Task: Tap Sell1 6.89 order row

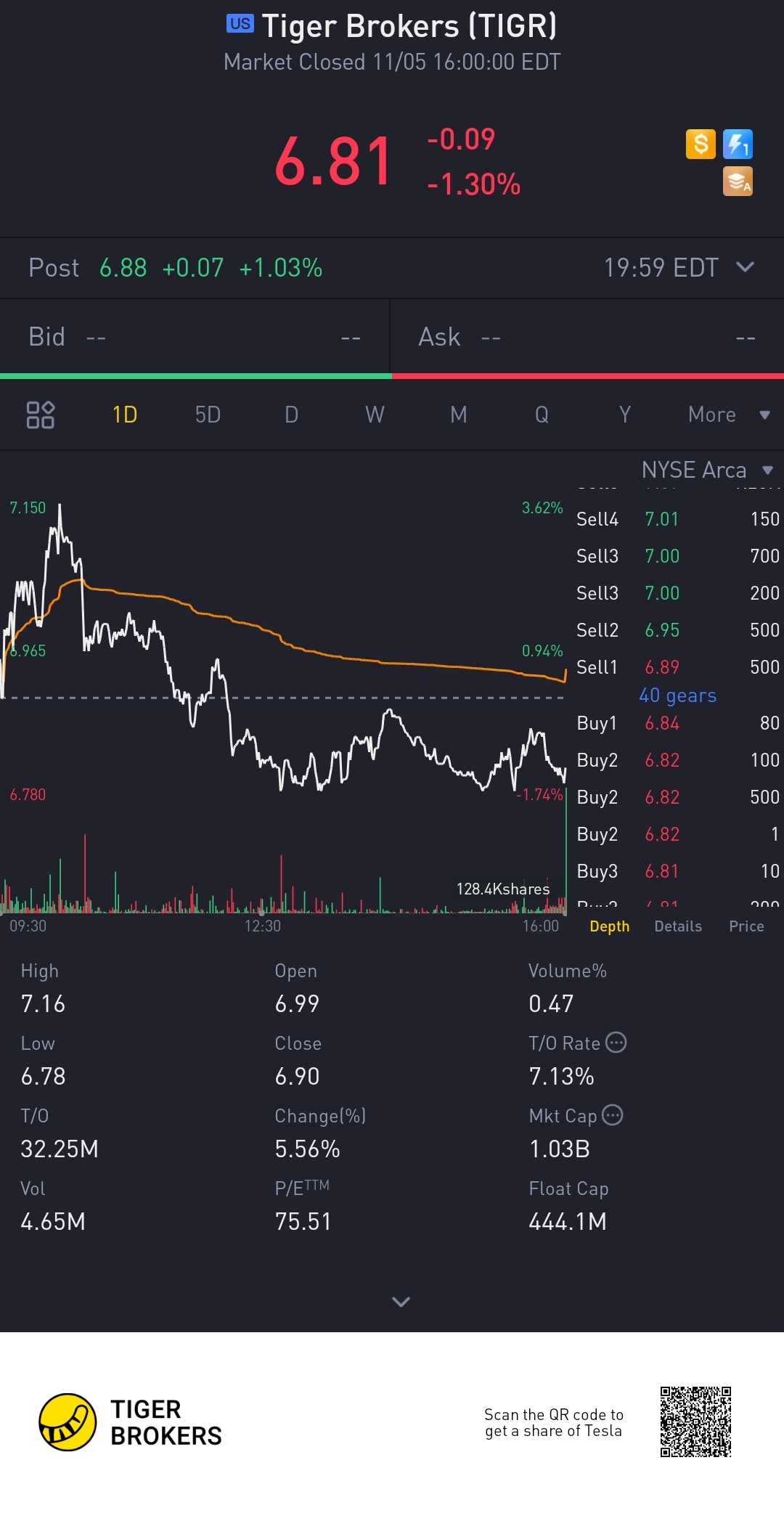Action: (678, 667)
